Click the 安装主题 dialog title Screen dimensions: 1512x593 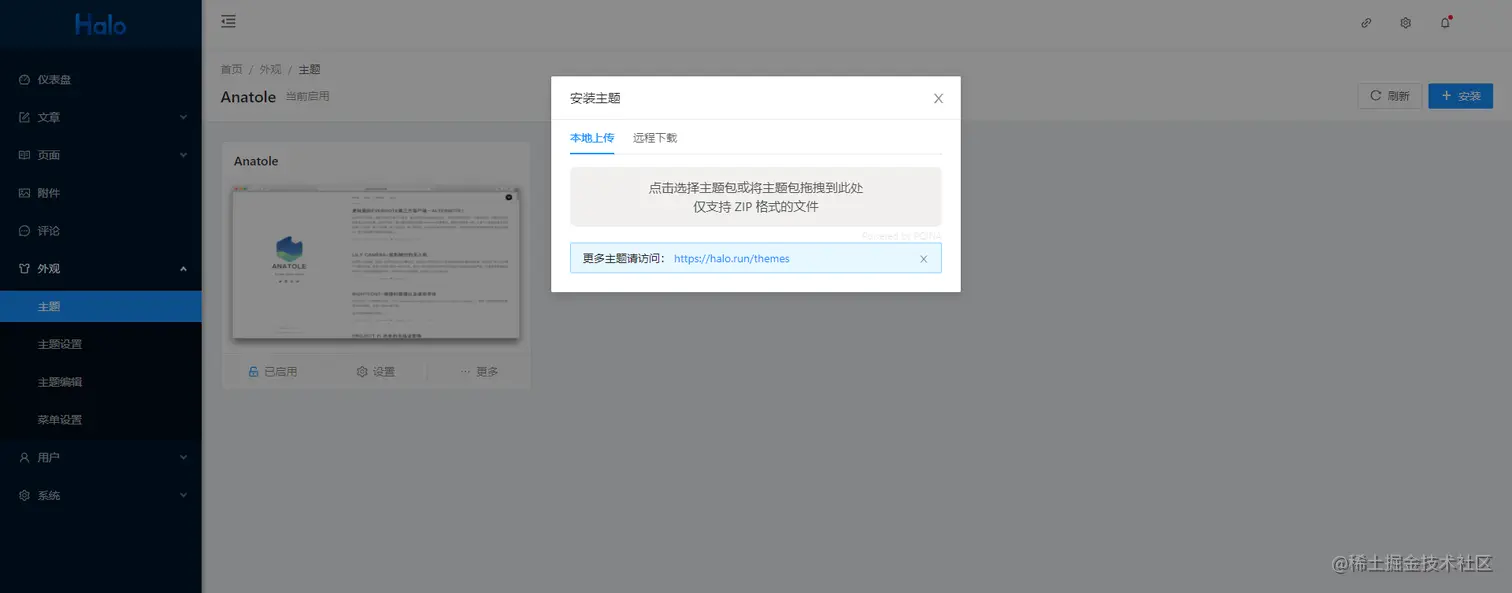pyautogui.click(x=595, y=98)
